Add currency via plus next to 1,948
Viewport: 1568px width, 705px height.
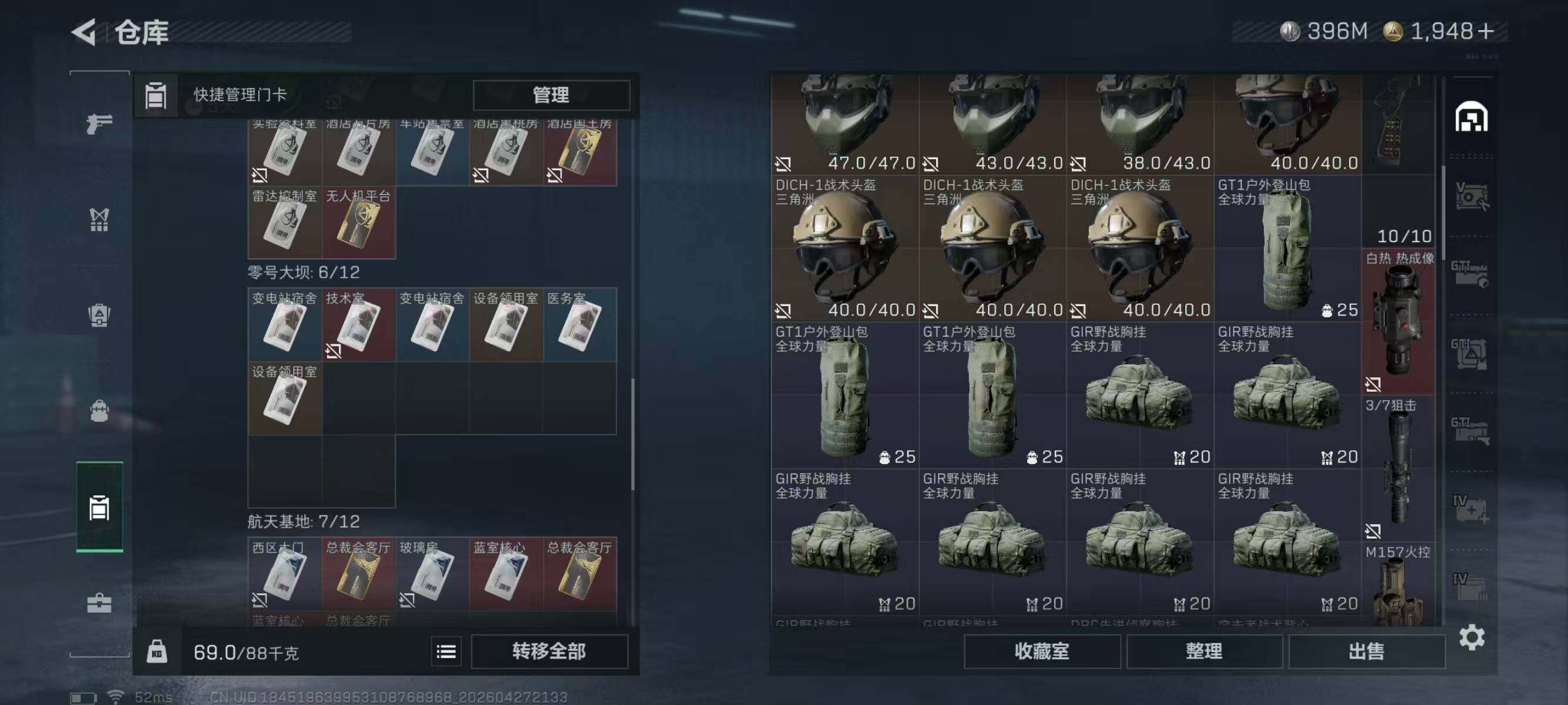pyautogui.click(x=1485, y=31)
